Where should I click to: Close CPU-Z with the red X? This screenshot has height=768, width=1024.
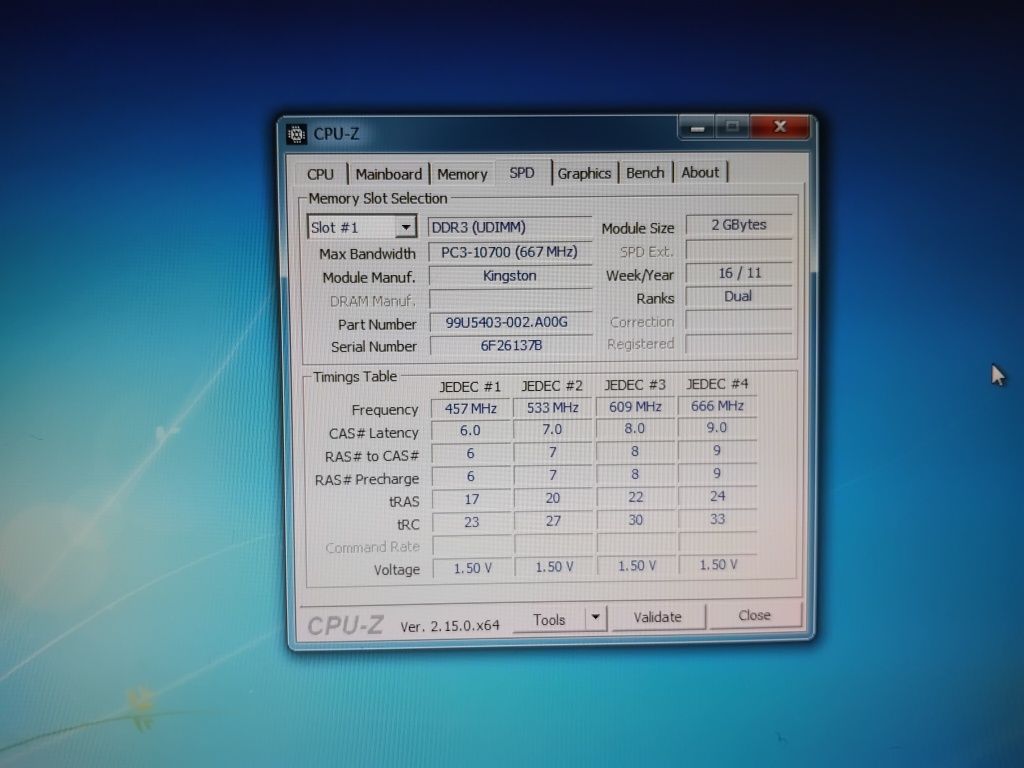coord(779,126)
